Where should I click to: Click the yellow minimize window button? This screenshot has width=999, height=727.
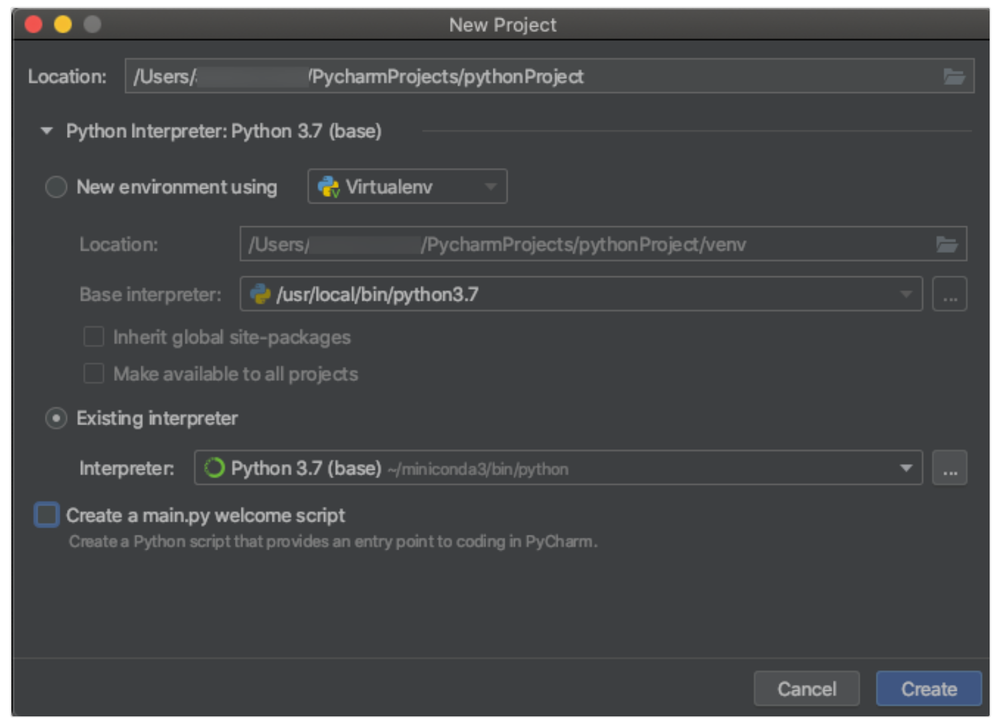(x=63, y=24)
